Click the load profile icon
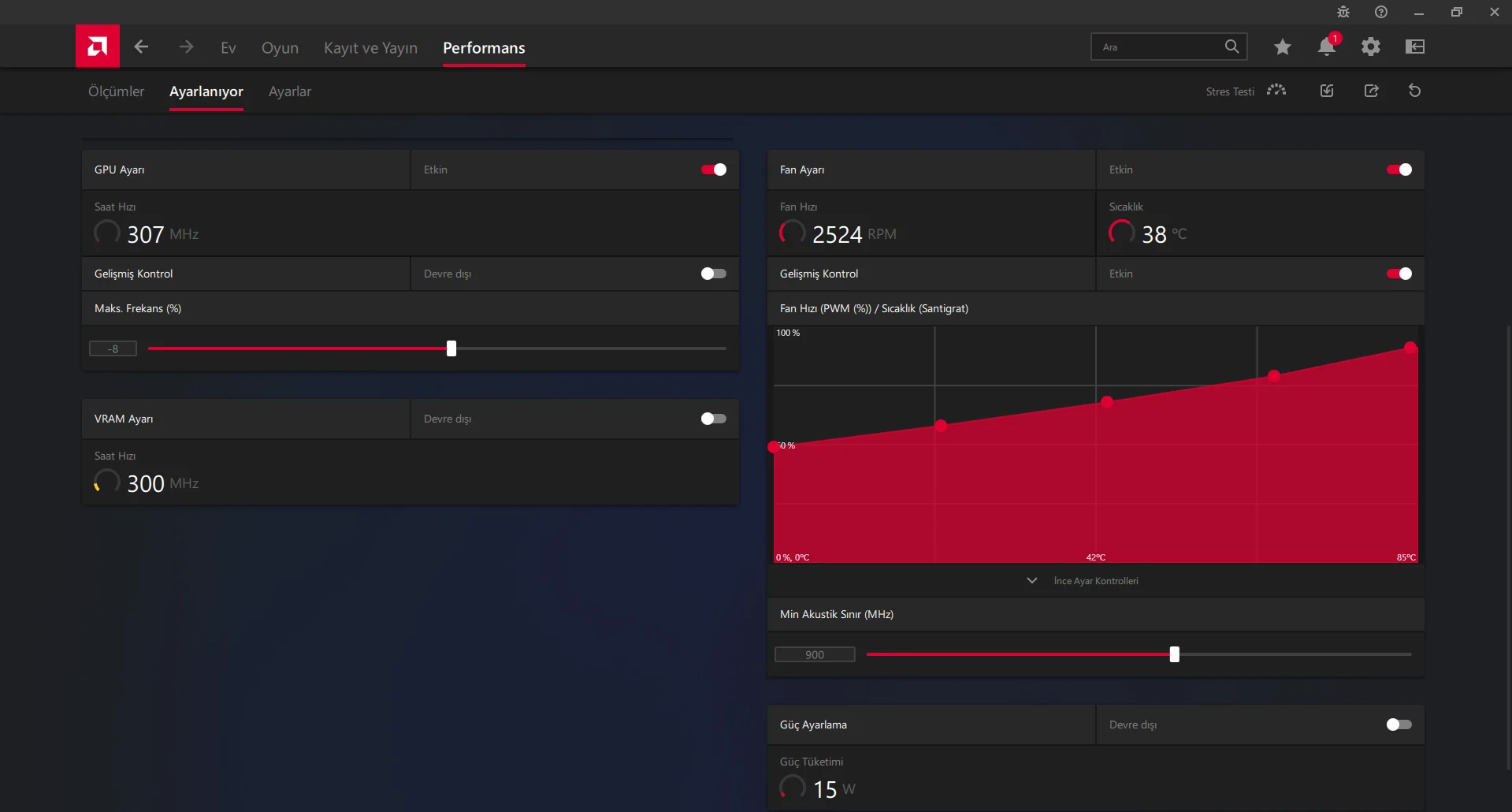Image resolution: width=1512 pixels, height=812 pixels. pos(1327,91)
